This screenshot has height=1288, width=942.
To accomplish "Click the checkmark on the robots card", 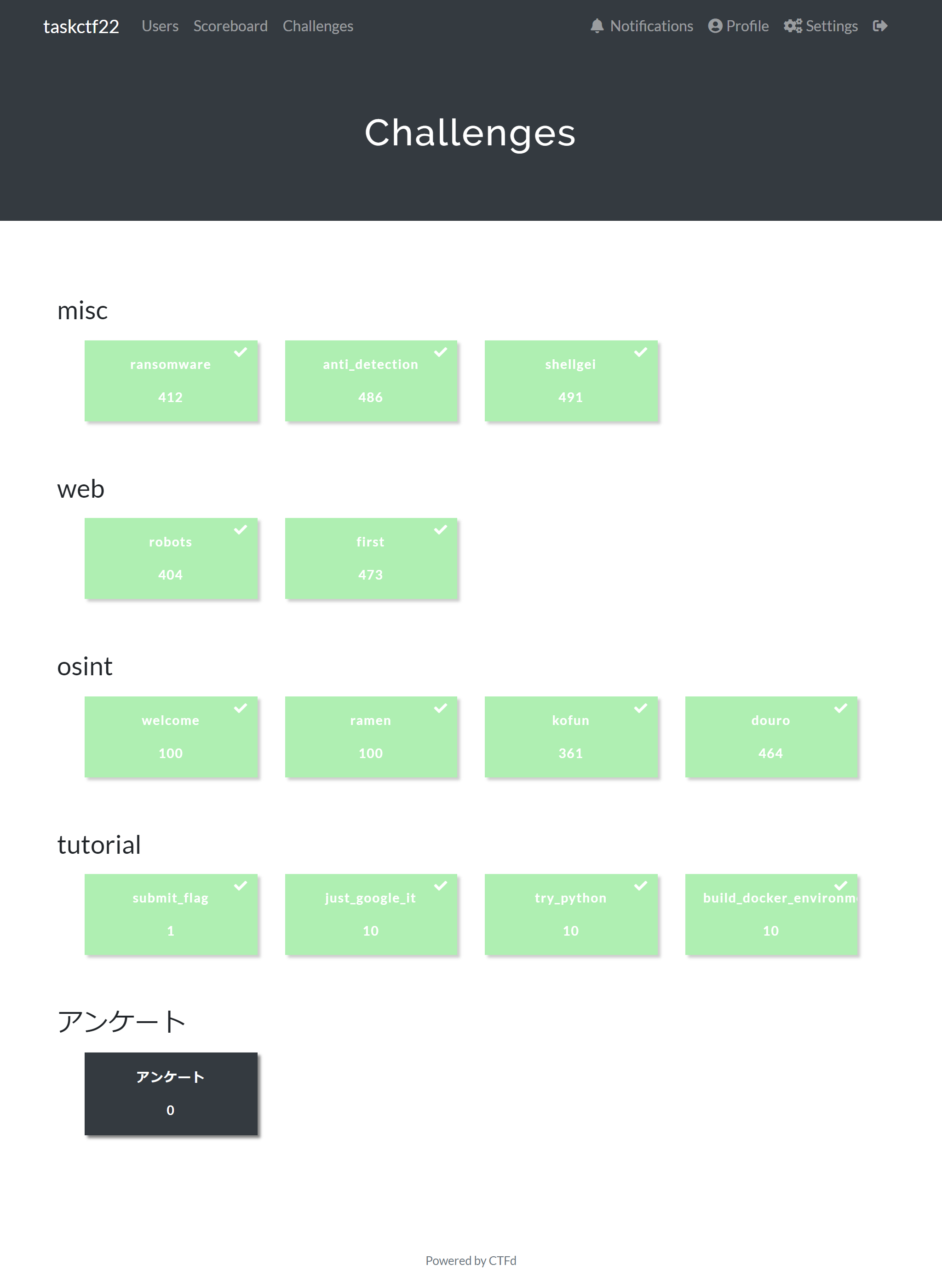I will (240, 529).
